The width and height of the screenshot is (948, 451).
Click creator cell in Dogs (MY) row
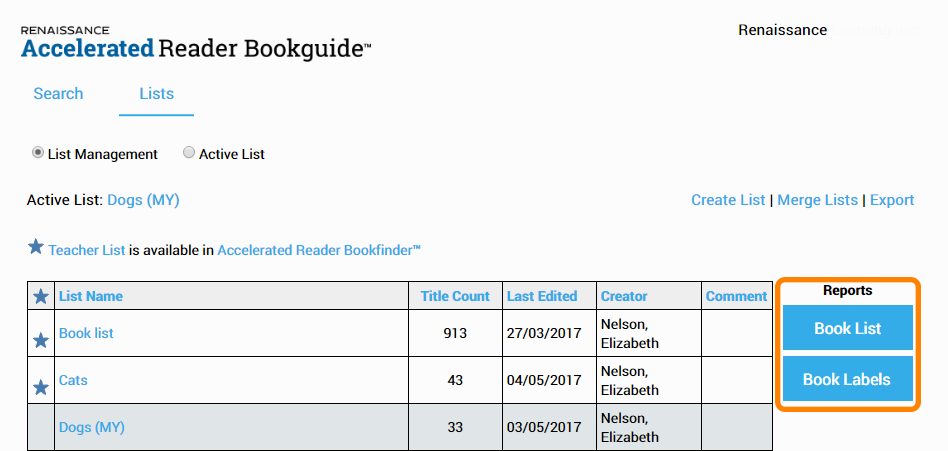point(649,427)
